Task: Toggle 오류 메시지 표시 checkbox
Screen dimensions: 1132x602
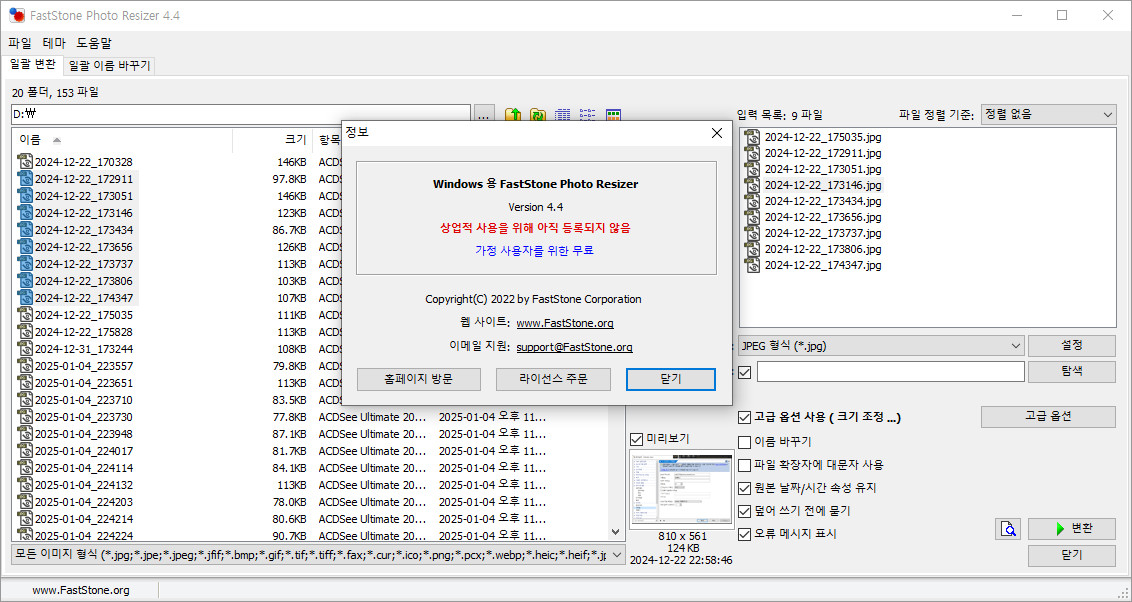Action: [x=744, y=534]
